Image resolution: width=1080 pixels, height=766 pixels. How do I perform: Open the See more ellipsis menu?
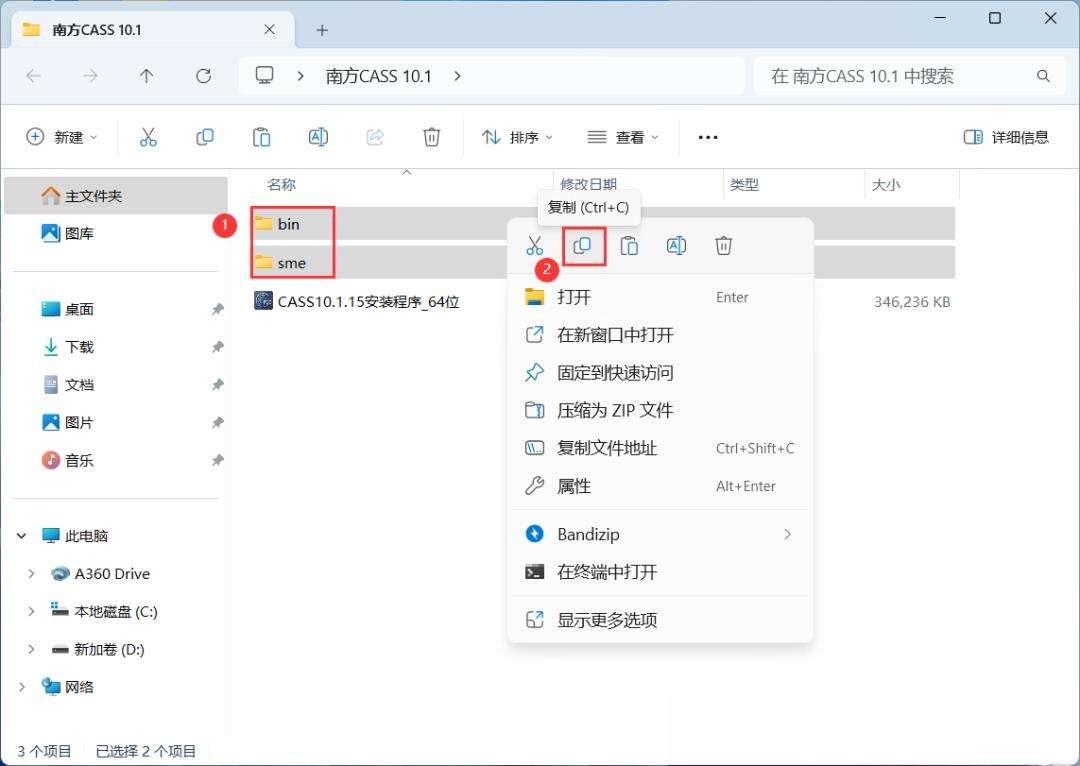click(x=708, y=137)
